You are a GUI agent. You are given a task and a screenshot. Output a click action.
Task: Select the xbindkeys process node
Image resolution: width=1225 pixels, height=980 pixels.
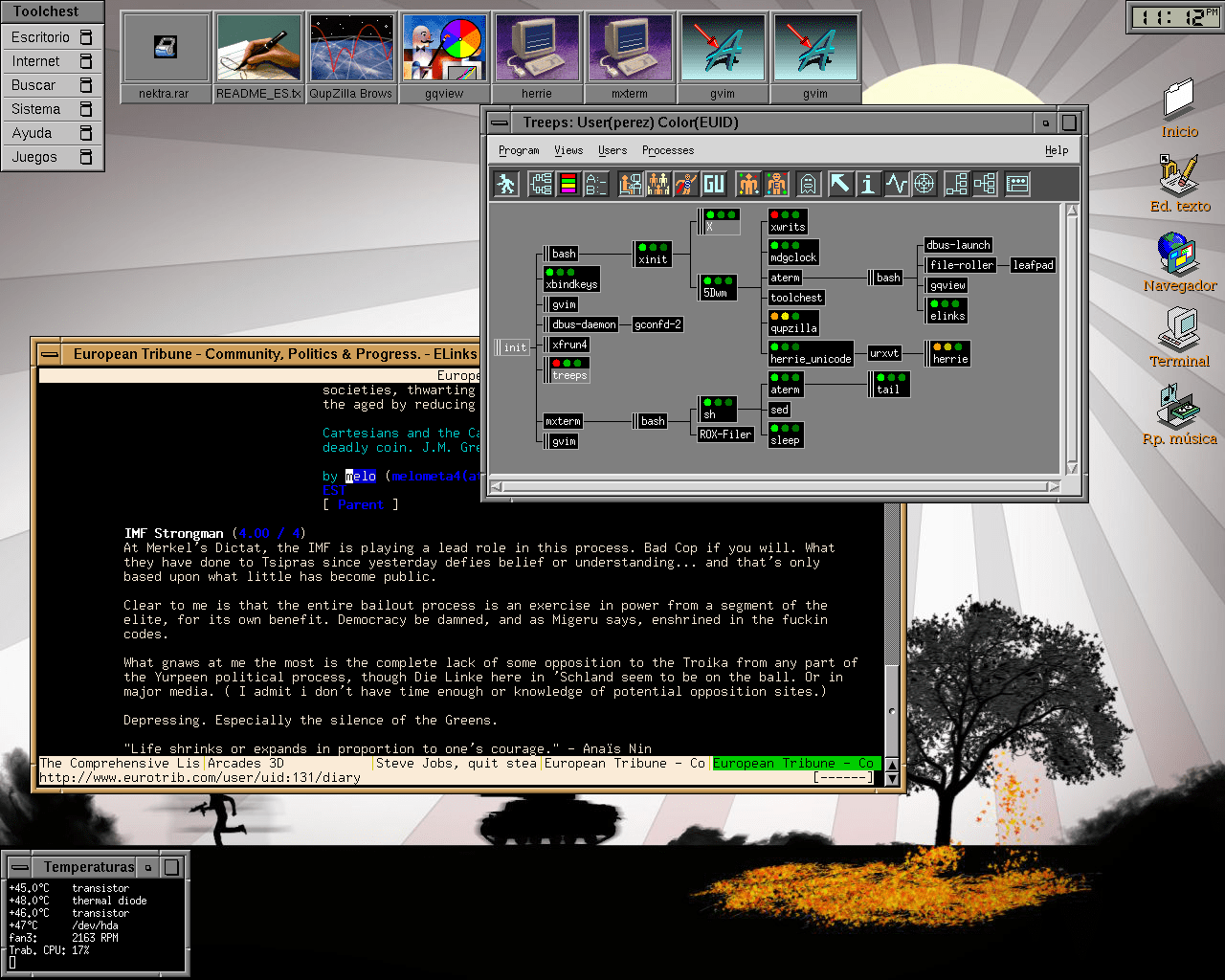[571, 278]
